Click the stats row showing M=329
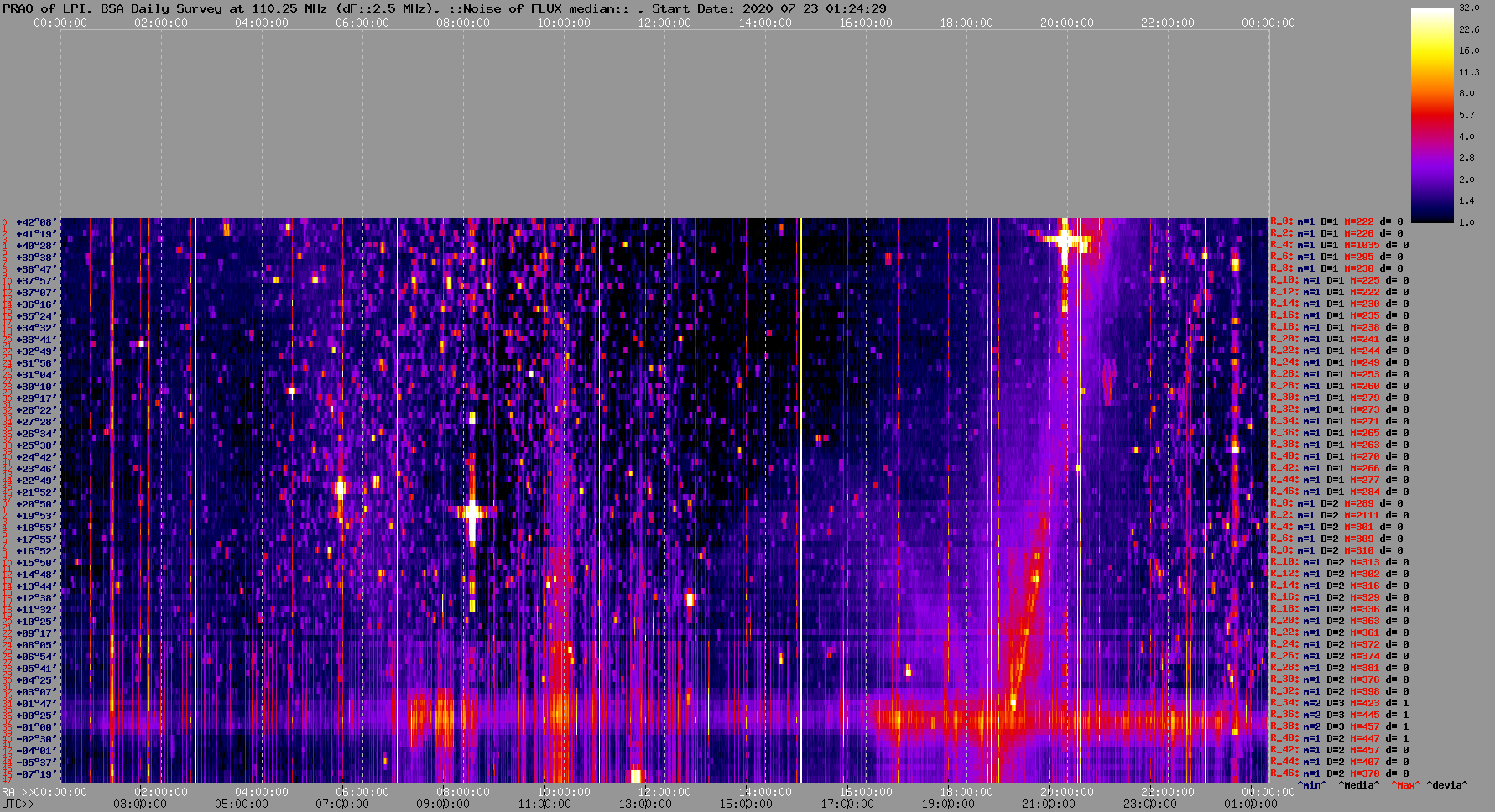The width and height of the screenshot is (1495, 812). (x=1340, y=598)
